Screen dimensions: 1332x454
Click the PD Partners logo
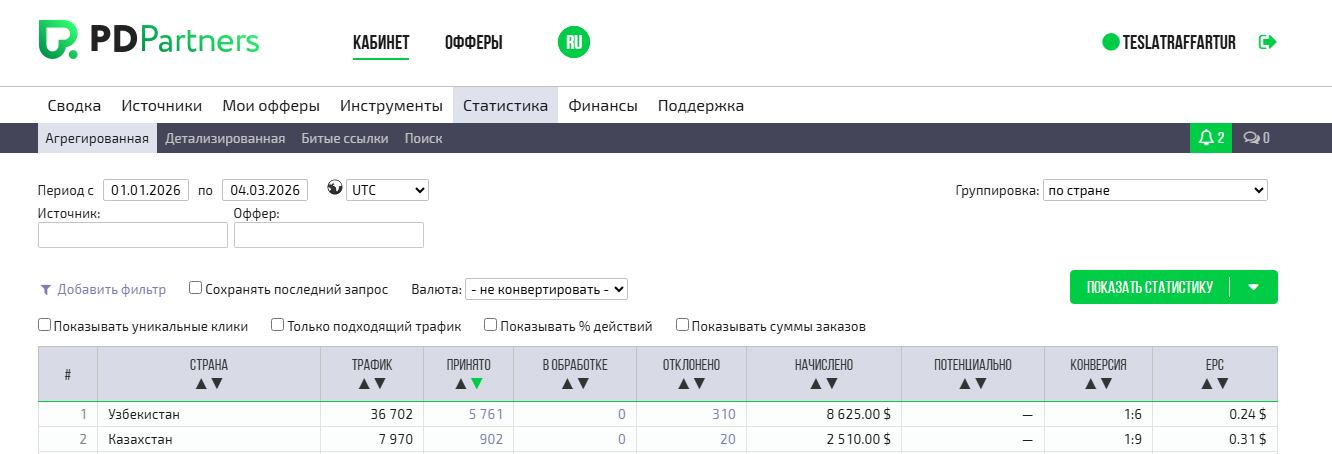coord(148,41)
